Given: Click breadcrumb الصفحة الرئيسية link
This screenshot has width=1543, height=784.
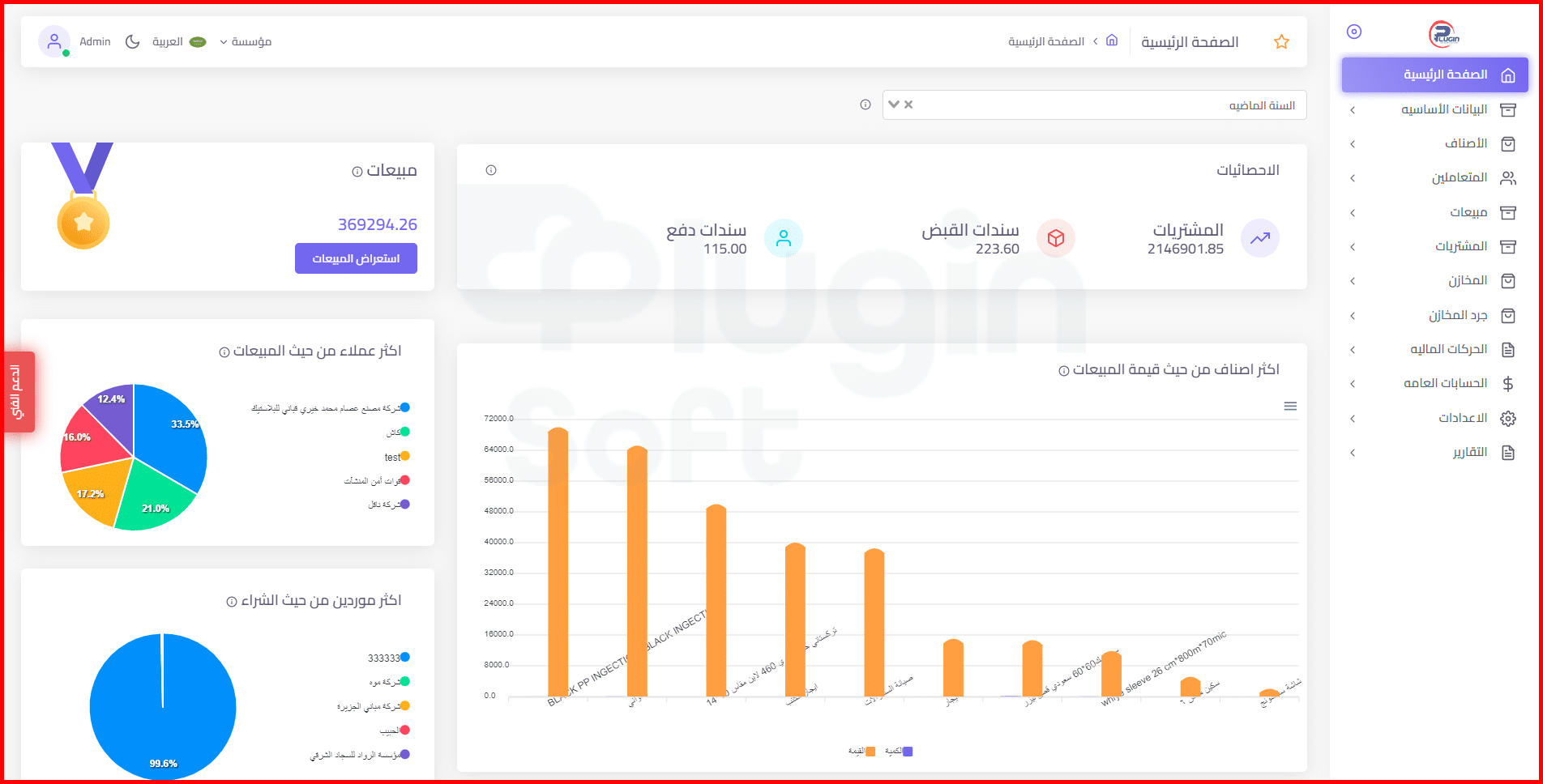Looking at the screenshot, I should tap(1046, 41).
